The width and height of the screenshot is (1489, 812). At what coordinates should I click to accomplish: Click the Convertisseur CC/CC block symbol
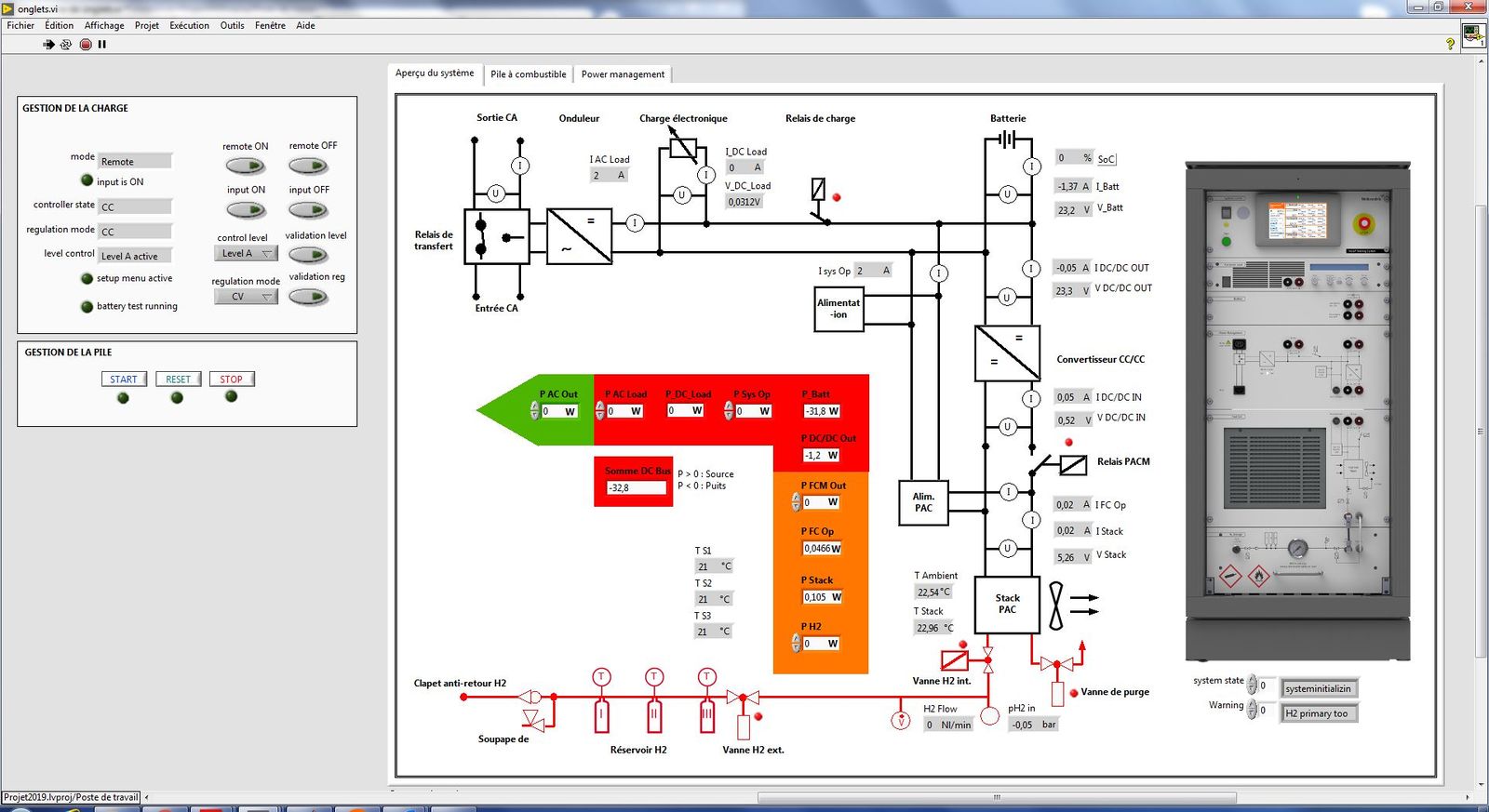[1007, 353]
